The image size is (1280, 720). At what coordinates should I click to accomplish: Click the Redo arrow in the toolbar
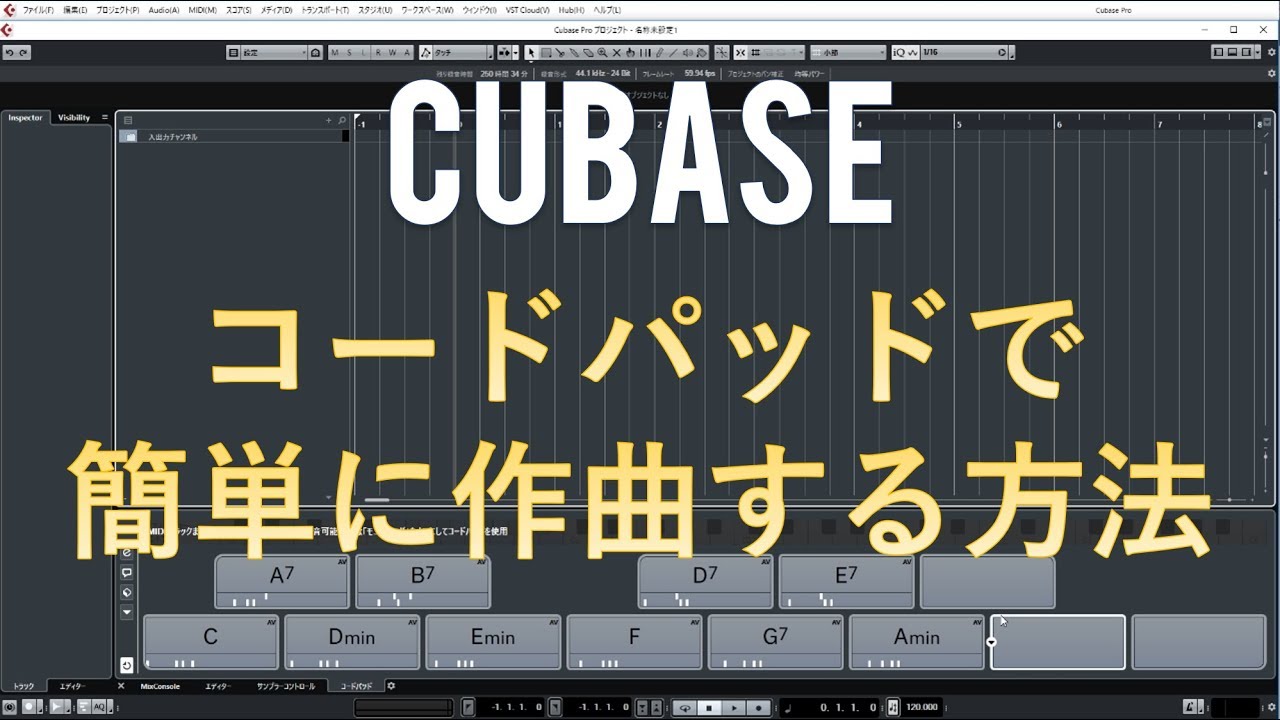point(23,52)
